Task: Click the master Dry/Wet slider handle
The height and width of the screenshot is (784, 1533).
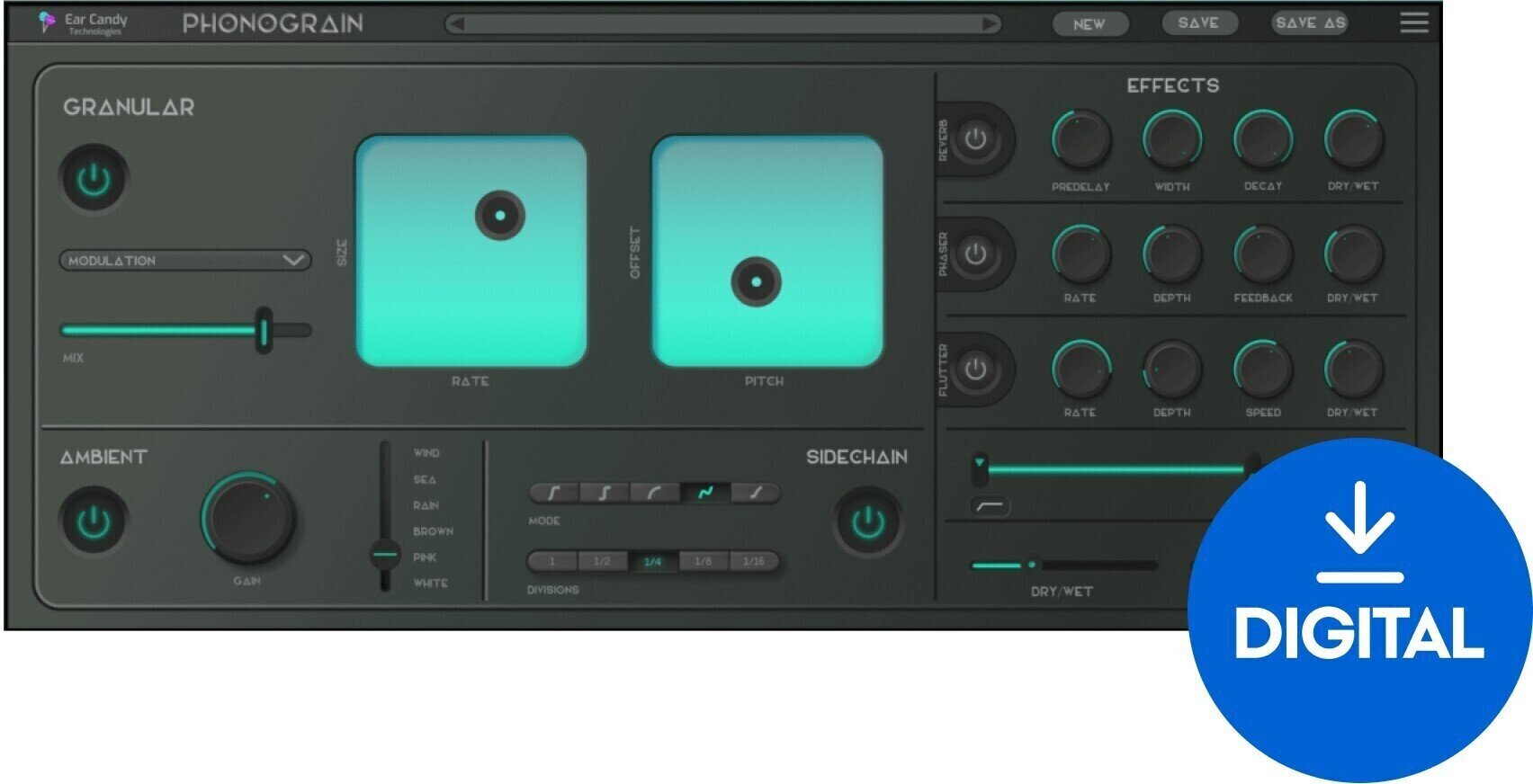Action: [x=1032, y=565]
